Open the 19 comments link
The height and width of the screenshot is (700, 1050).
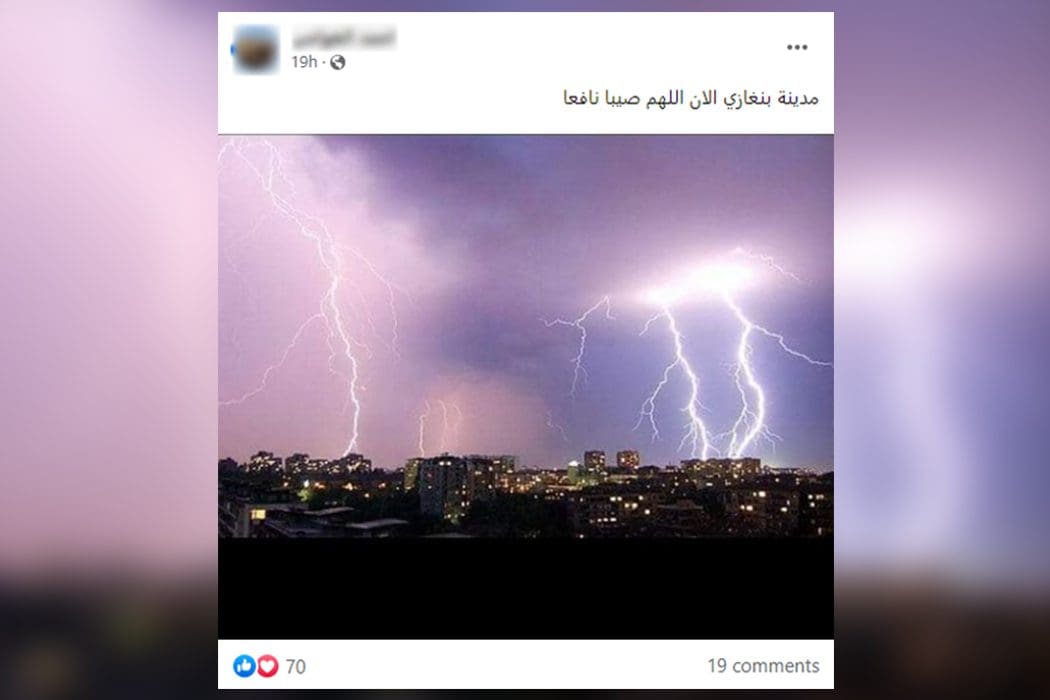pyautogui.click(x=763, y=665)
